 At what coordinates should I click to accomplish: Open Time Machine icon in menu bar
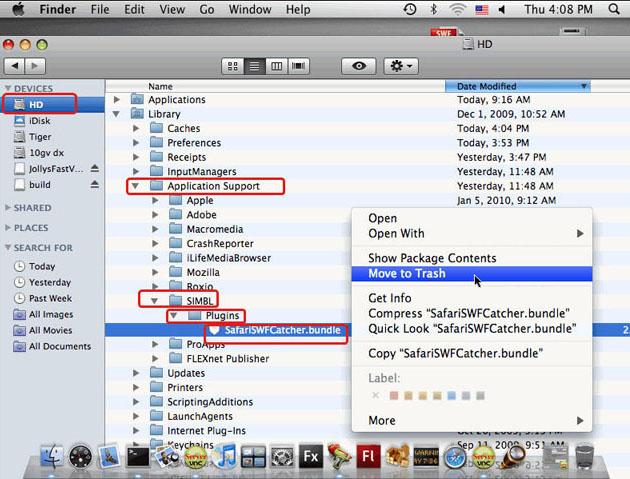410,9
